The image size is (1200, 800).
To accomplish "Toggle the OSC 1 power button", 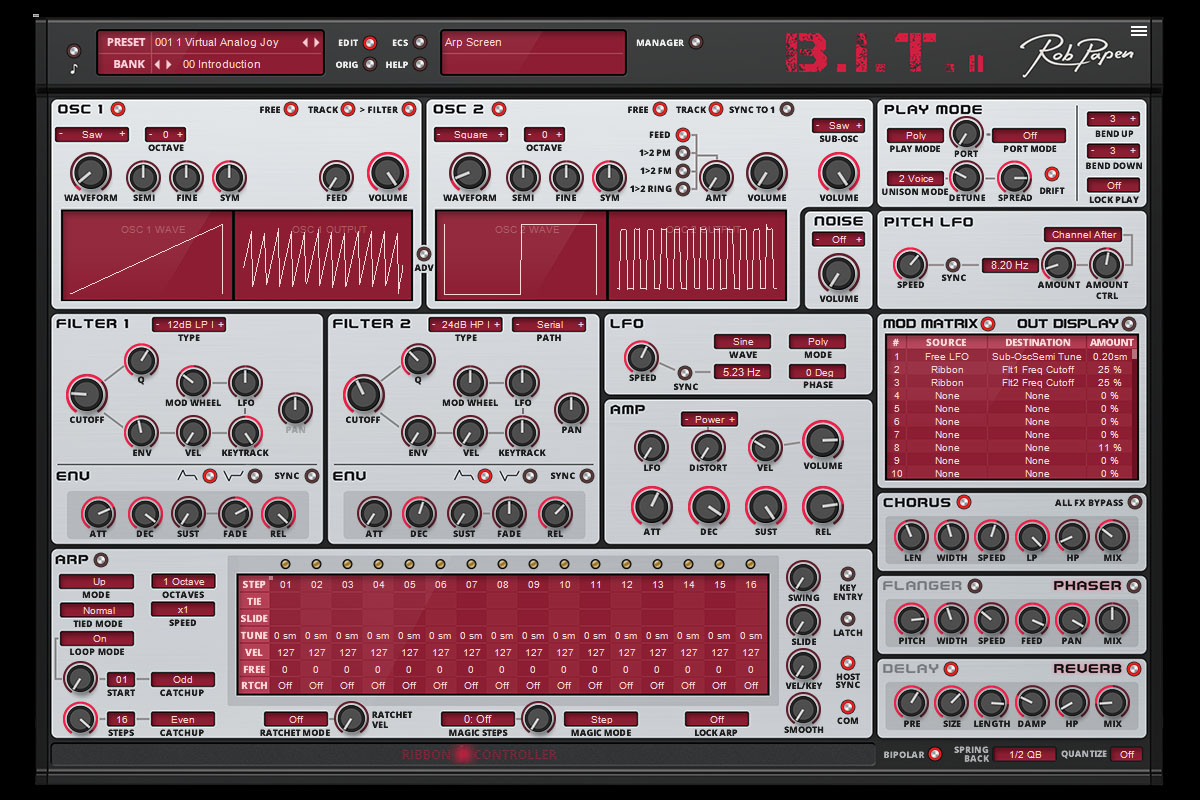I will point(118,109).
